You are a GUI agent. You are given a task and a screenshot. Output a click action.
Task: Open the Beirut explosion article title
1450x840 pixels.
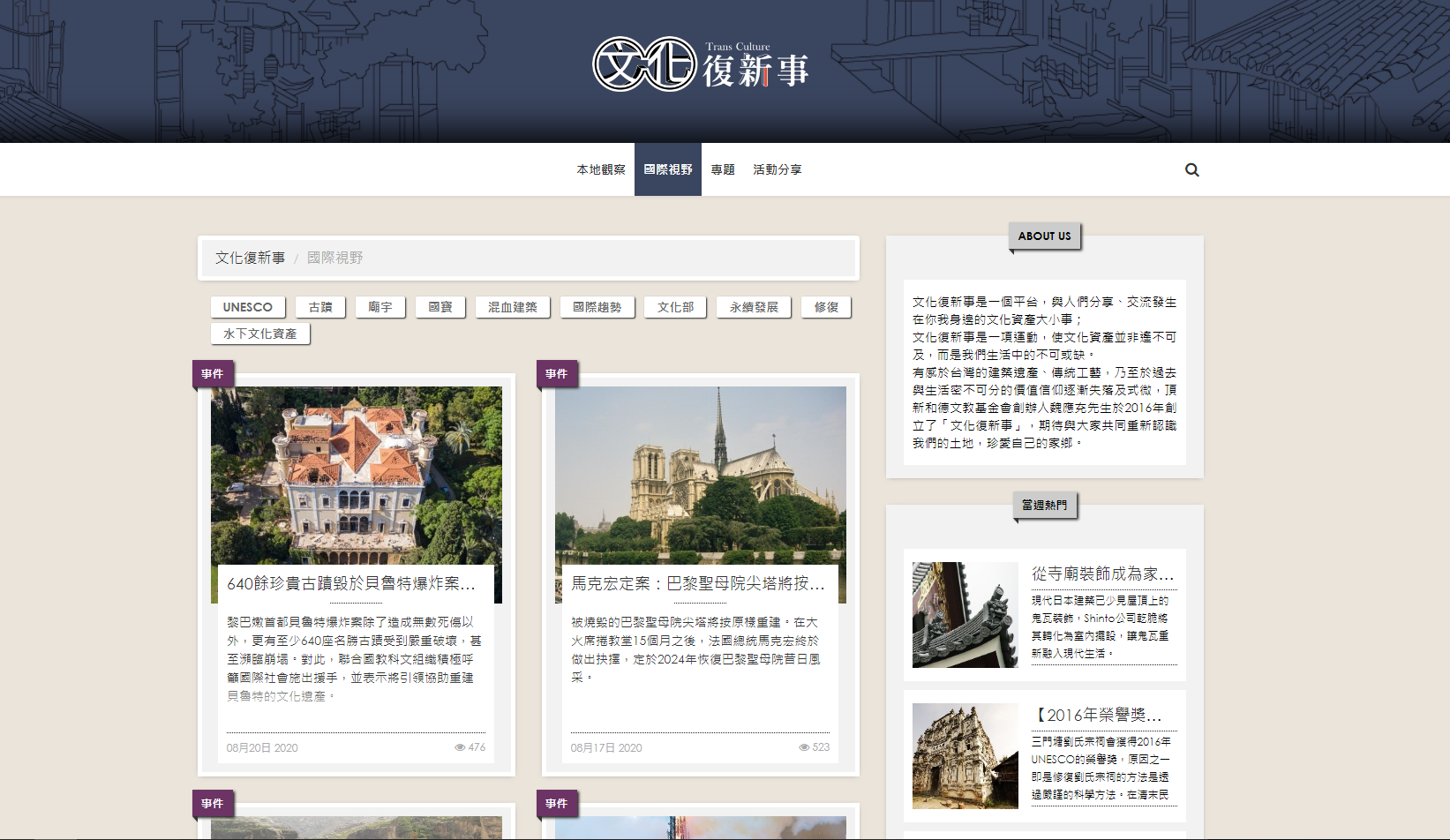pos(351,583)
